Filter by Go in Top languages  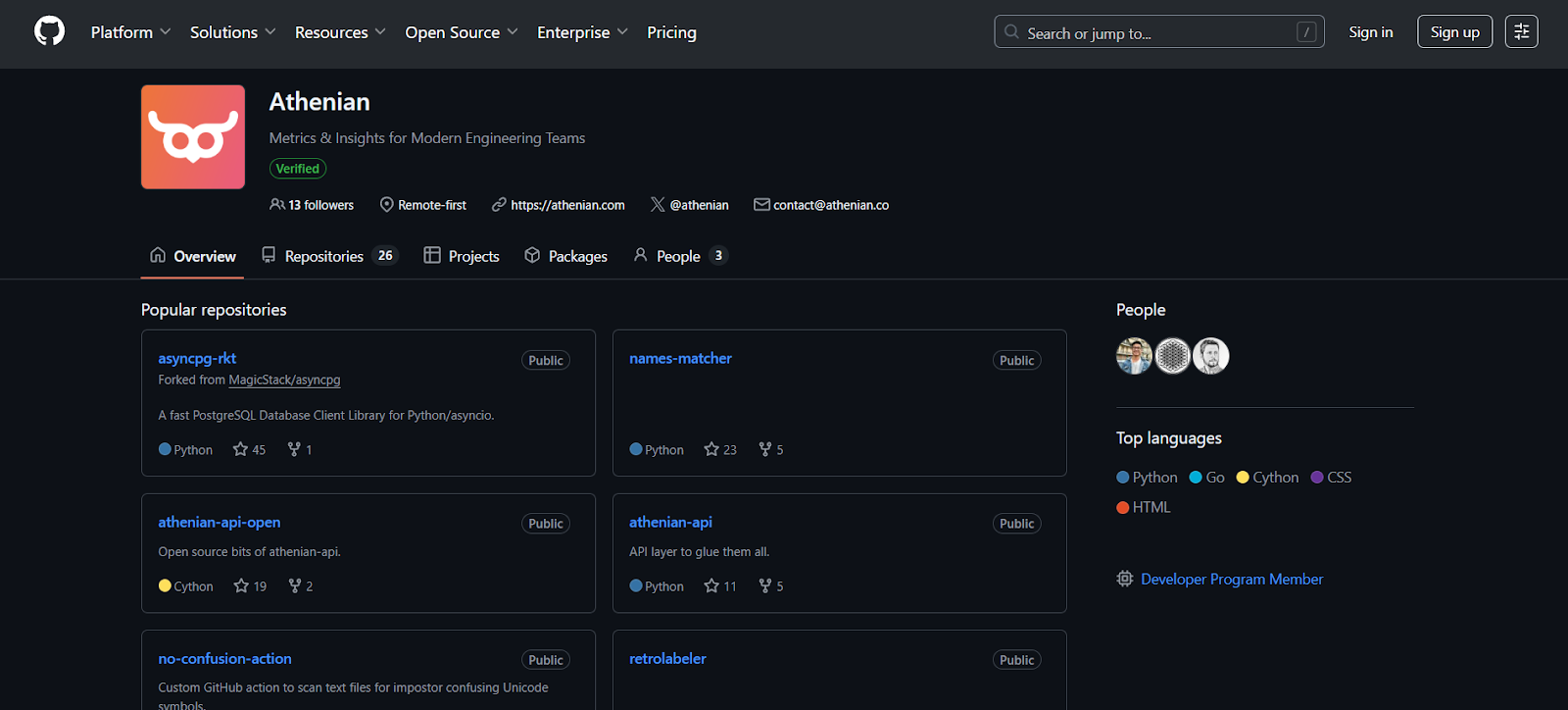(x=1206, y=477)
